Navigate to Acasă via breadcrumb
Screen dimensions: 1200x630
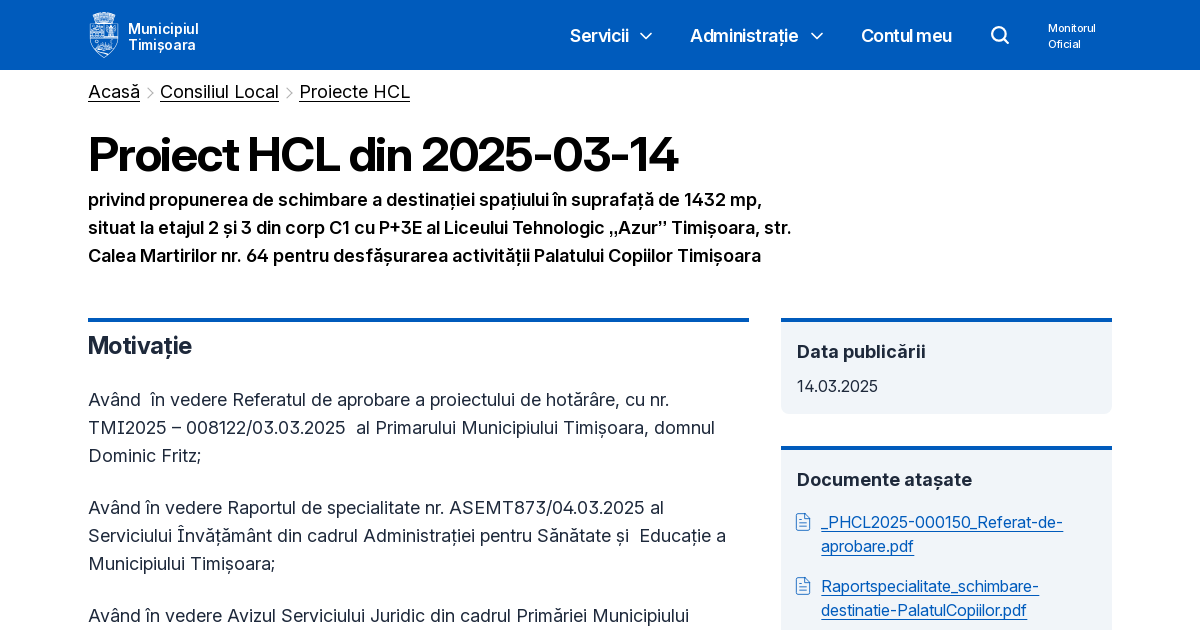(x=113, y=91)
